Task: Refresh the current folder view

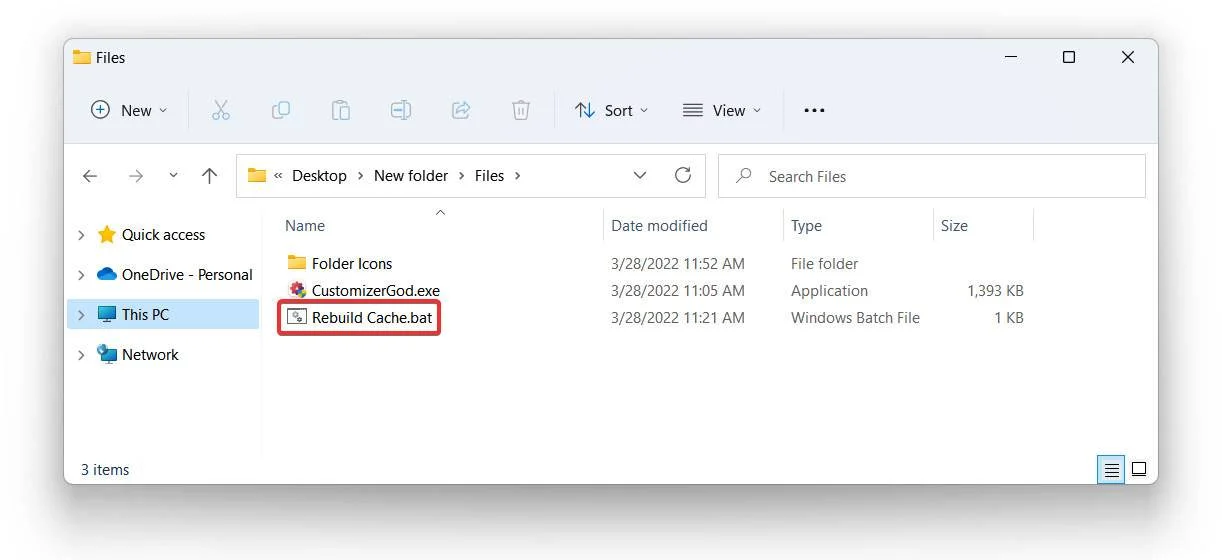Action: click(x=683, y=175)
